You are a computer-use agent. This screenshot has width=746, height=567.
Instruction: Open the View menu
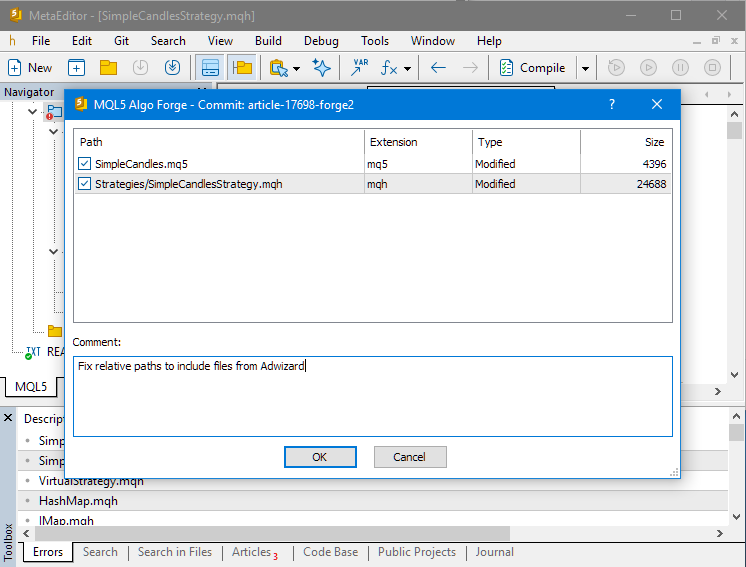(220, 41)
